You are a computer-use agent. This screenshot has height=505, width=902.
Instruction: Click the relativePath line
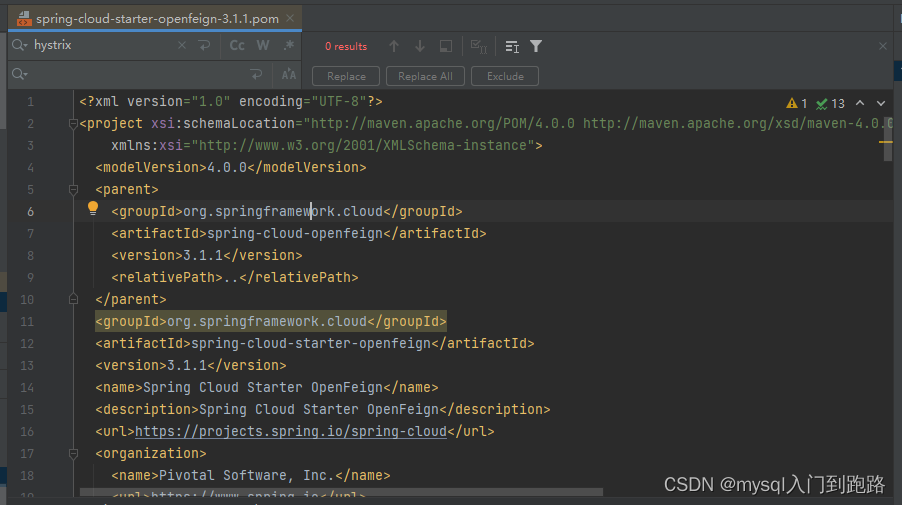point(235,277)
